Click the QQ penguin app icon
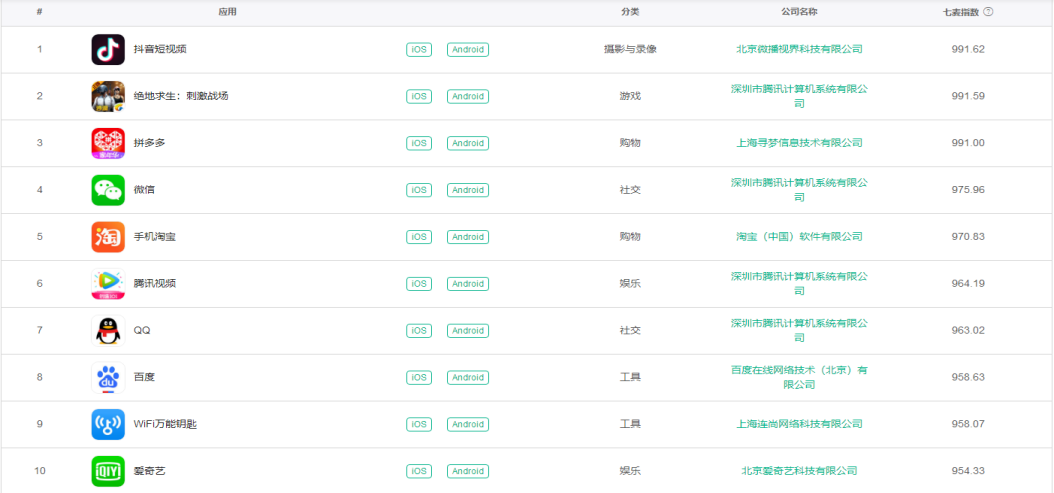The width and height of the screenshot is (1054, 493). coord(108,330)
